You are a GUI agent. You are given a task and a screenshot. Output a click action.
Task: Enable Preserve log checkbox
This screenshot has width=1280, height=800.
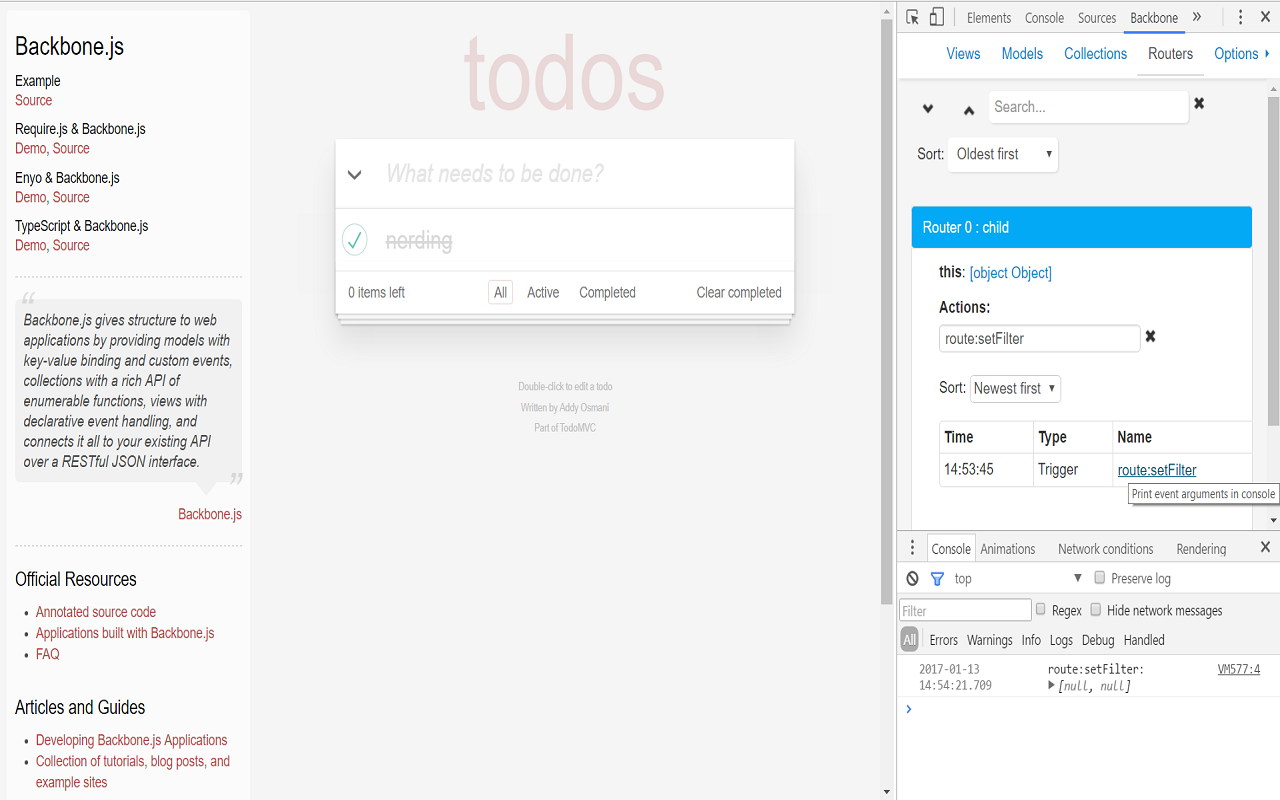tap(1099, 578)
